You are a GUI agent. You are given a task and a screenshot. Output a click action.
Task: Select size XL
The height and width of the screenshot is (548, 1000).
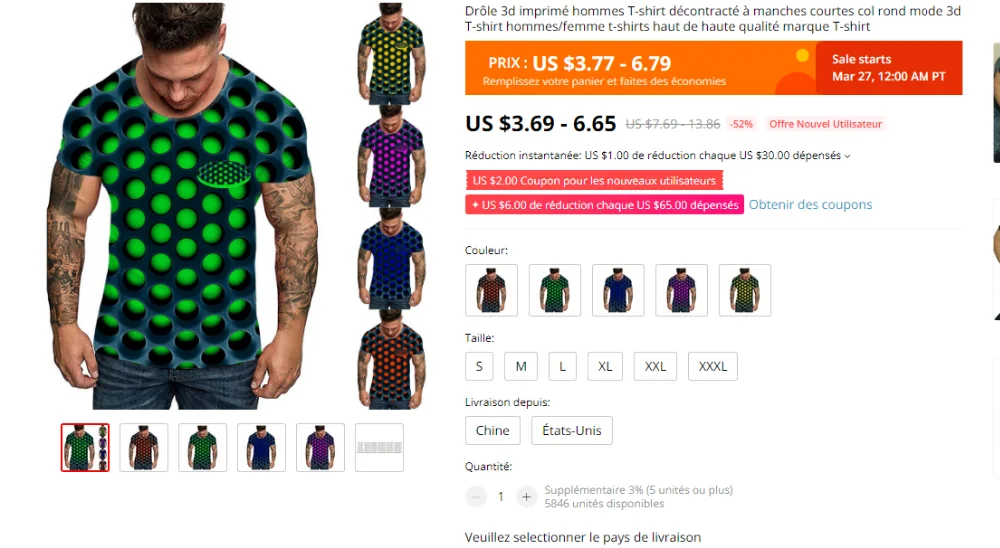click(605, 366)
